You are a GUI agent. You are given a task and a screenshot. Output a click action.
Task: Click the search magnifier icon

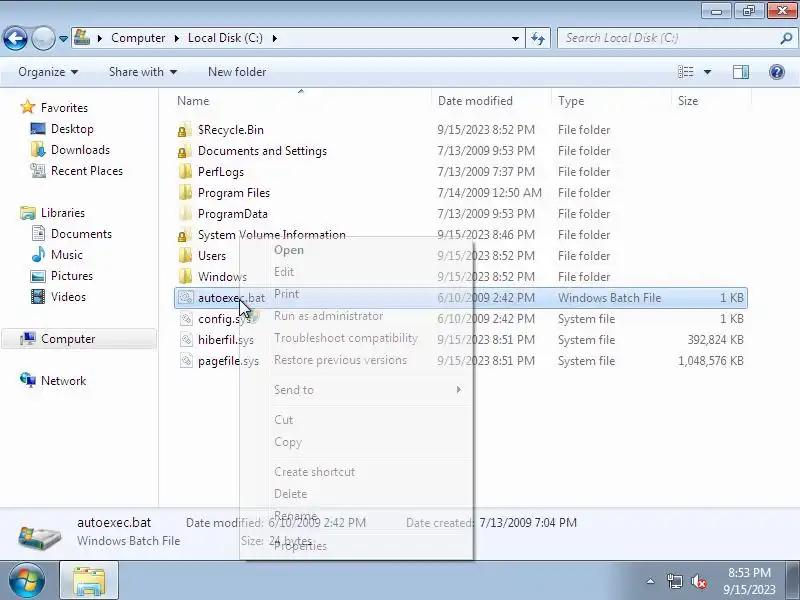click(x=786, y=38)
